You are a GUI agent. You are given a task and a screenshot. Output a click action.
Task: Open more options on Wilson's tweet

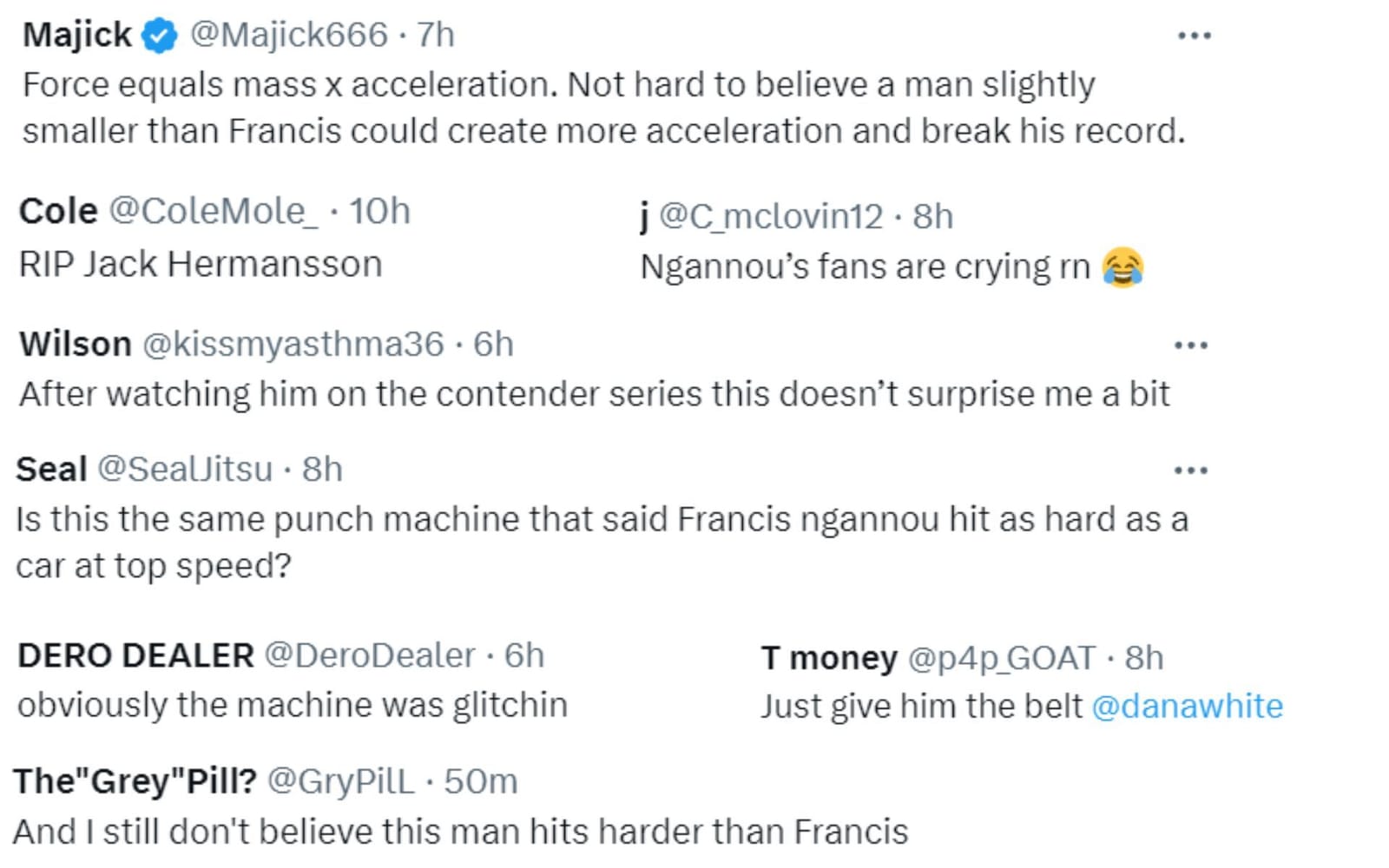[1190, 345]
